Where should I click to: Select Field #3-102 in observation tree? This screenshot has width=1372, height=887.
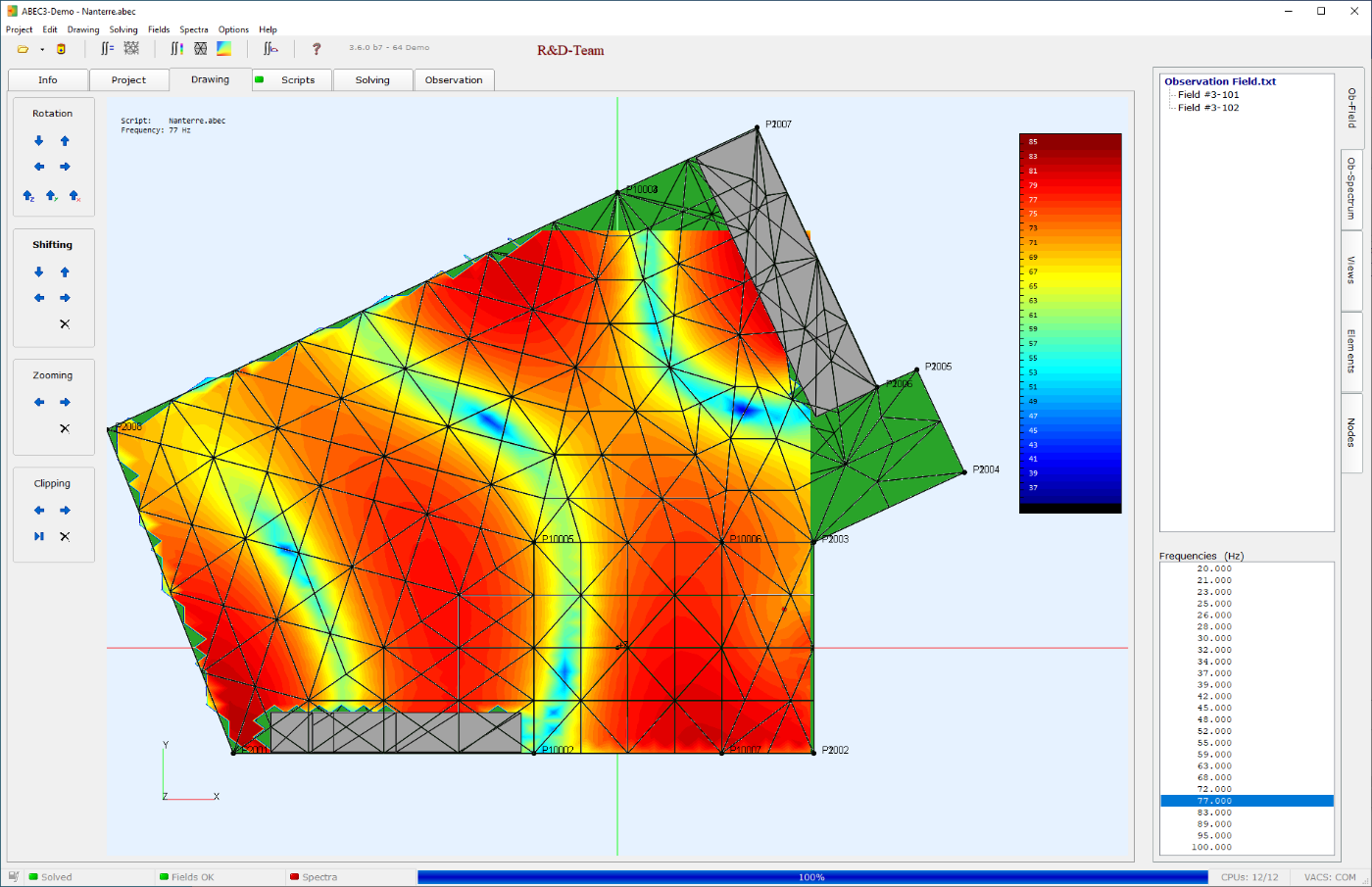[1208, 108]
